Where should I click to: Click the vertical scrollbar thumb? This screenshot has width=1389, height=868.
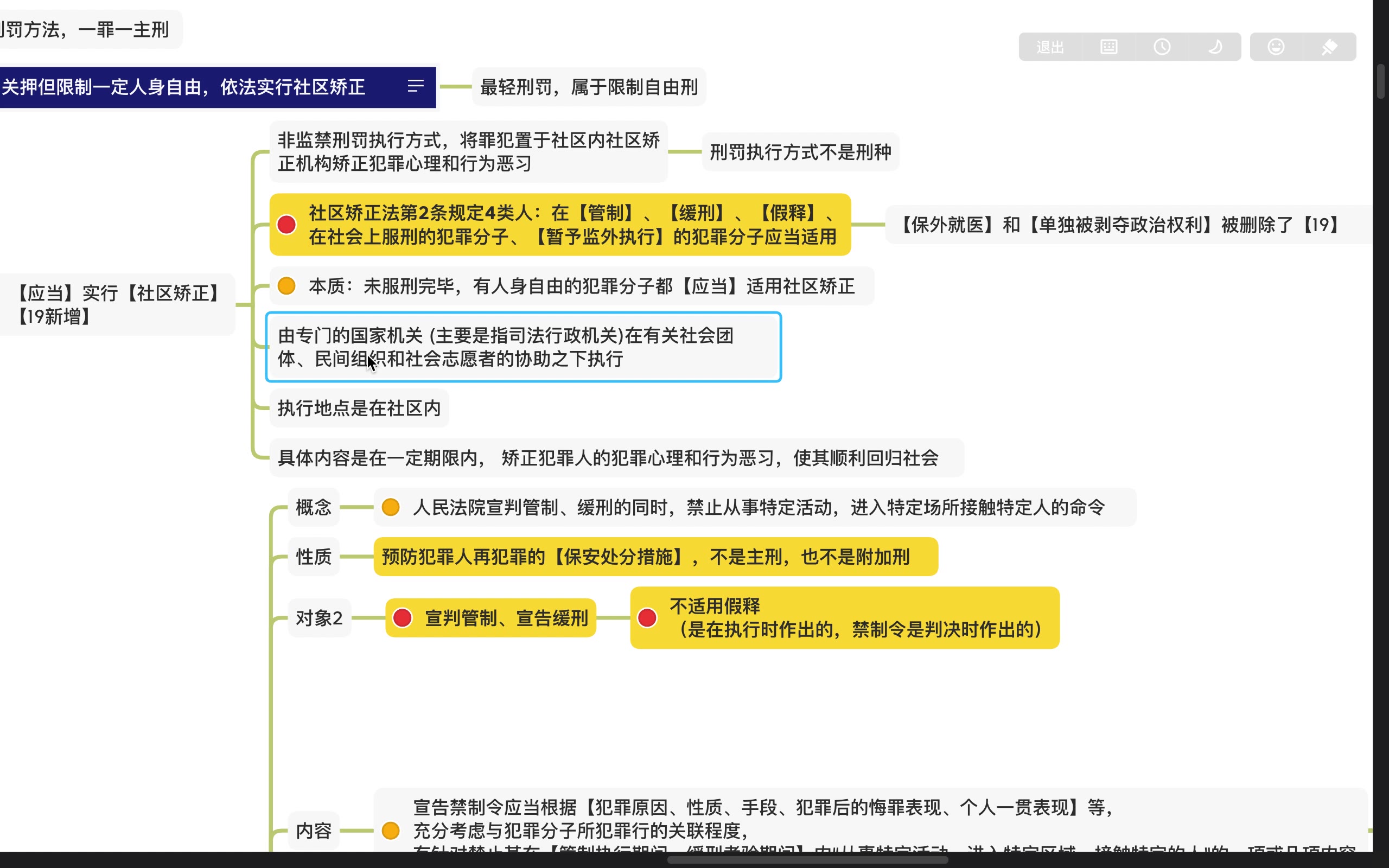(1381, 81)
